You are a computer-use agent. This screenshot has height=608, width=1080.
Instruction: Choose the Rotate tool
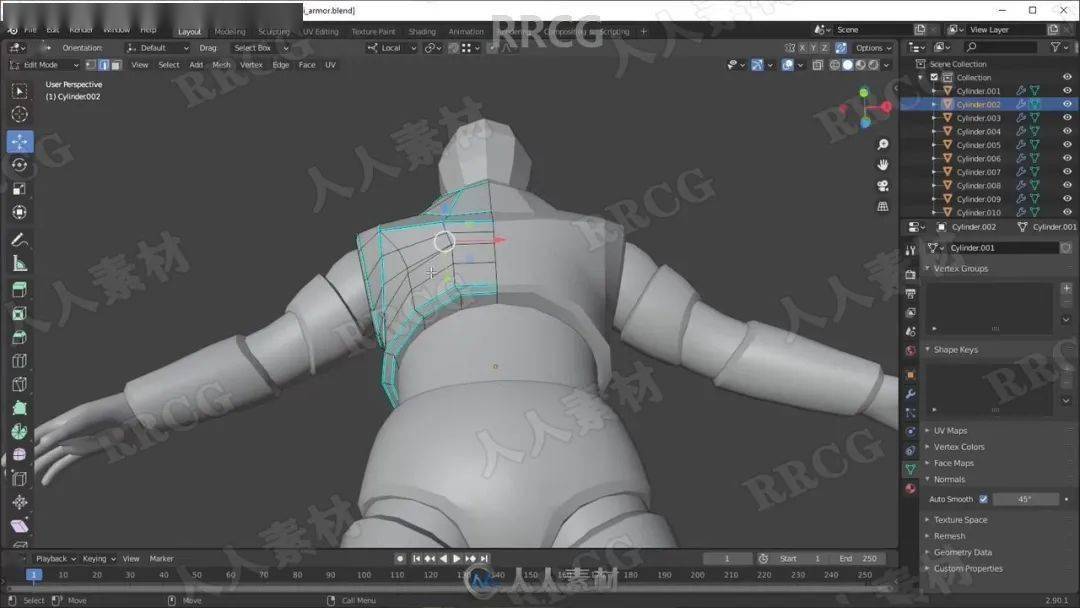(x=19, y=165)
